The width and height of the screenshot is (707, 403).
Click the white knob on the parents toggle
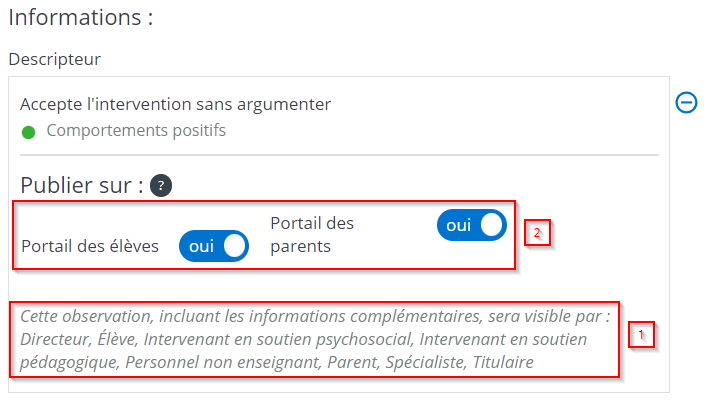tap(491, 226)
